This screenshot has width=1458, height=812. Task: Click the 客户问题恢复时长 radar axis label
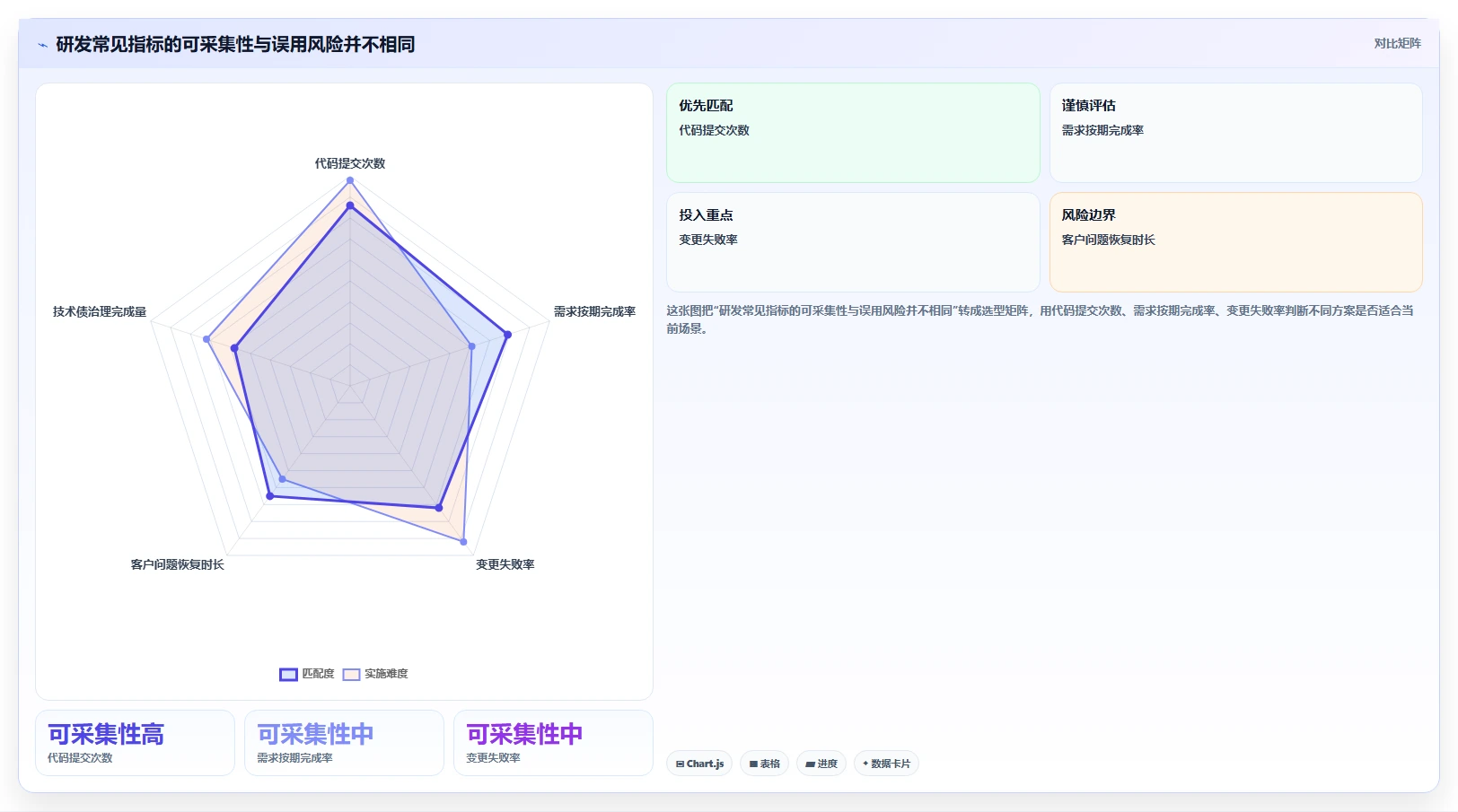pyautogui.click(x=178, y=564)
